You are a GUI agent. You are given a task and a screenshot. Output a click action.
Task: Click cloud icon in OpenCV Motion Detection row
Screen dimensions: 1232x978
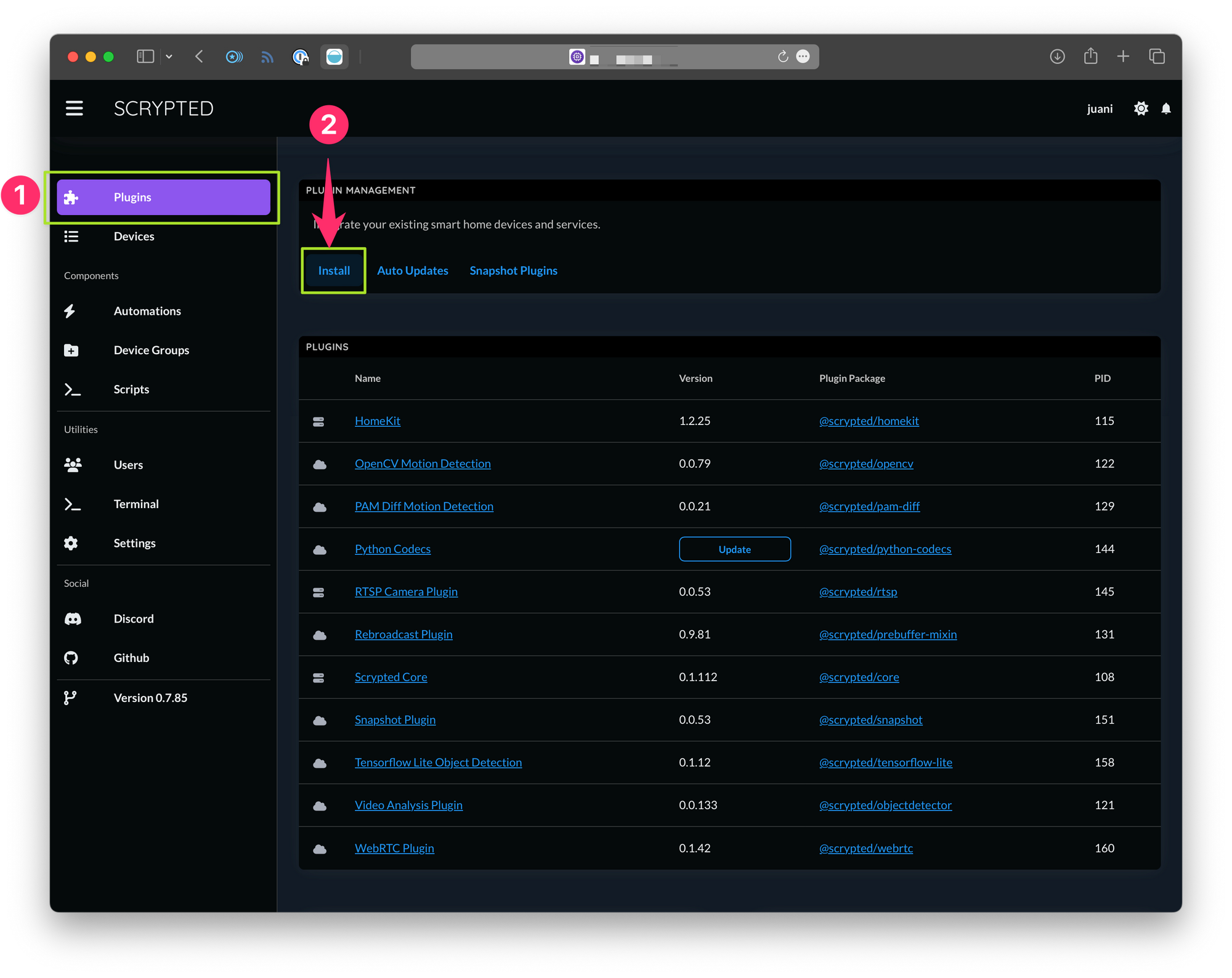click(x=320, y=464)
